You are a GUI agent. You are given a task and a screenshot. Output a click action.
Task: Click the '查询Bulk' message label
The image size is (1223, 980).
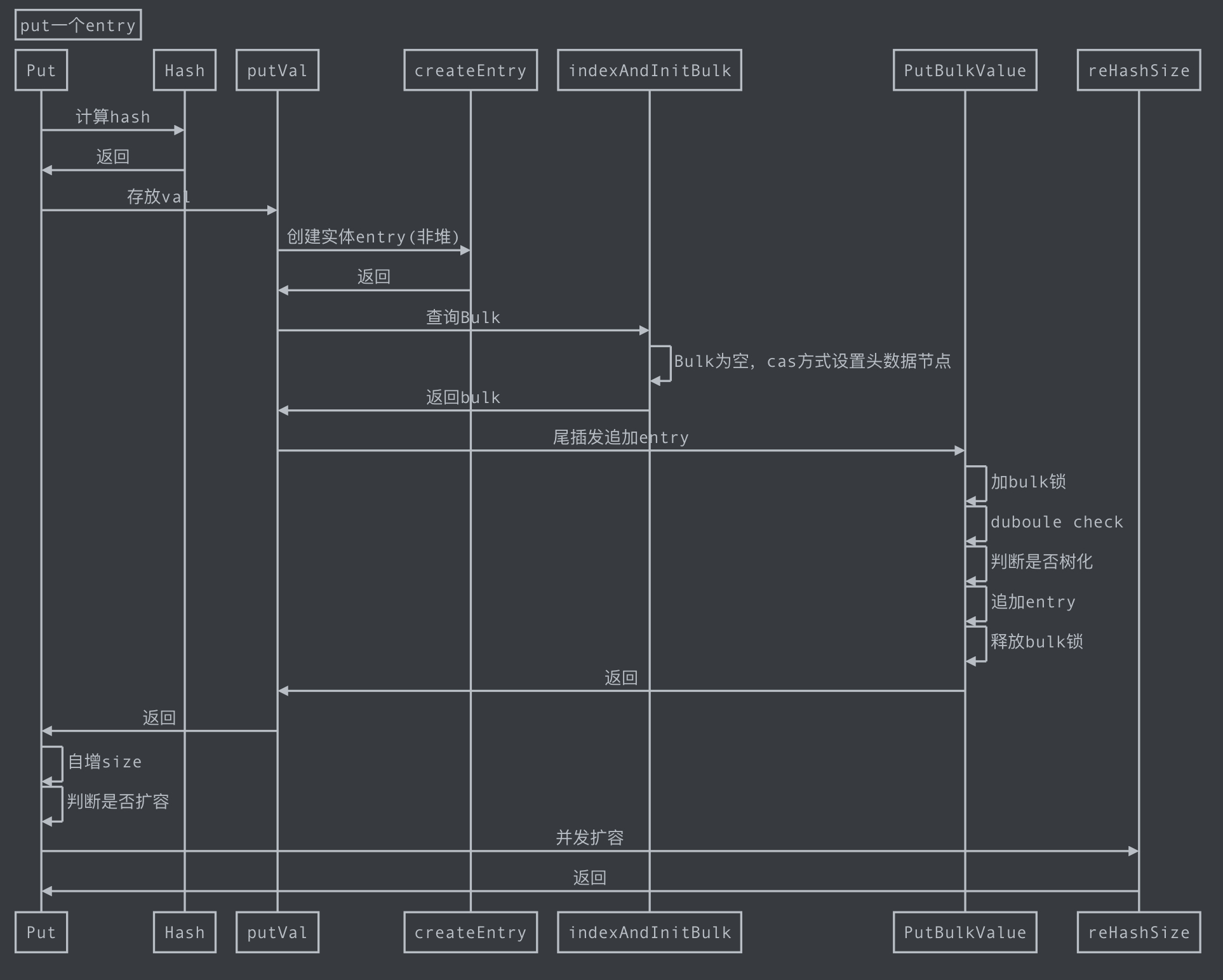(463, 317)
